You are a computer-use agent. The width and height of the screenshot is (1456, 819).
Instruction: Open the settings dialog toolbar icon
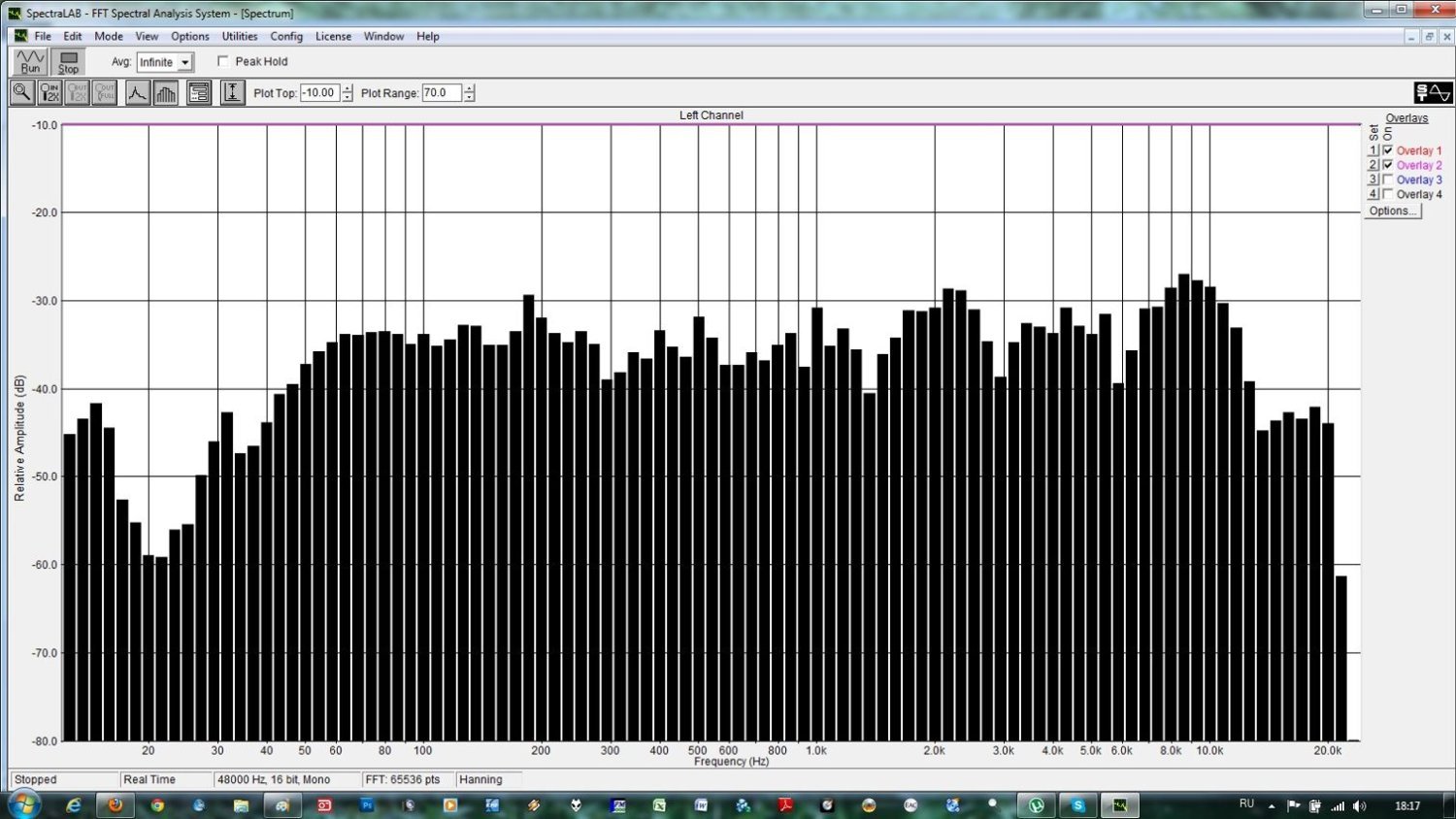point(199,93)
